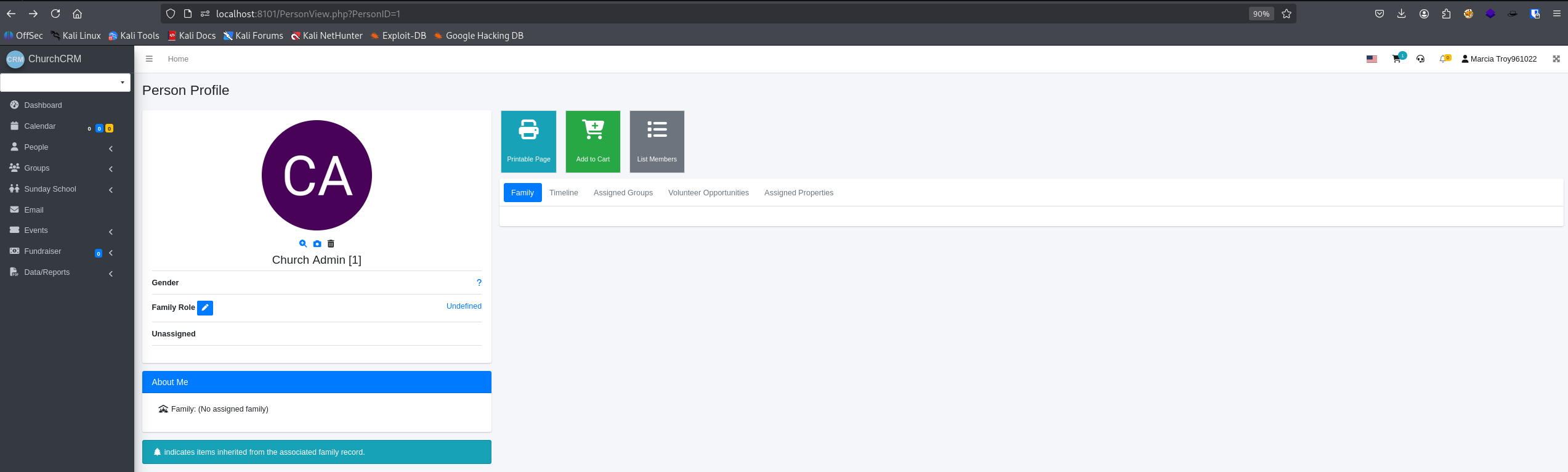The width and height of the screenshot is (1568, 472).
Task: Toggle fullscreen with the expand icon
Action: (x=1556, y=59)
